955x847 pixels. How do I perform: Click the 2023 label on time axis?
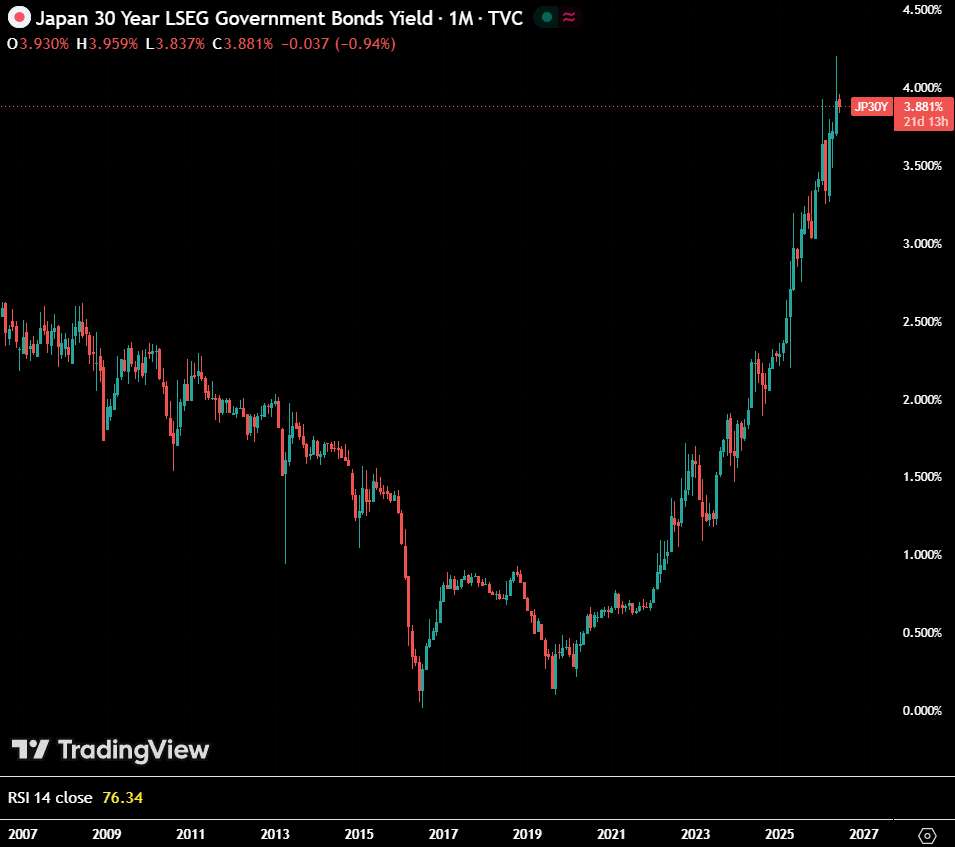tap(695, 834)
